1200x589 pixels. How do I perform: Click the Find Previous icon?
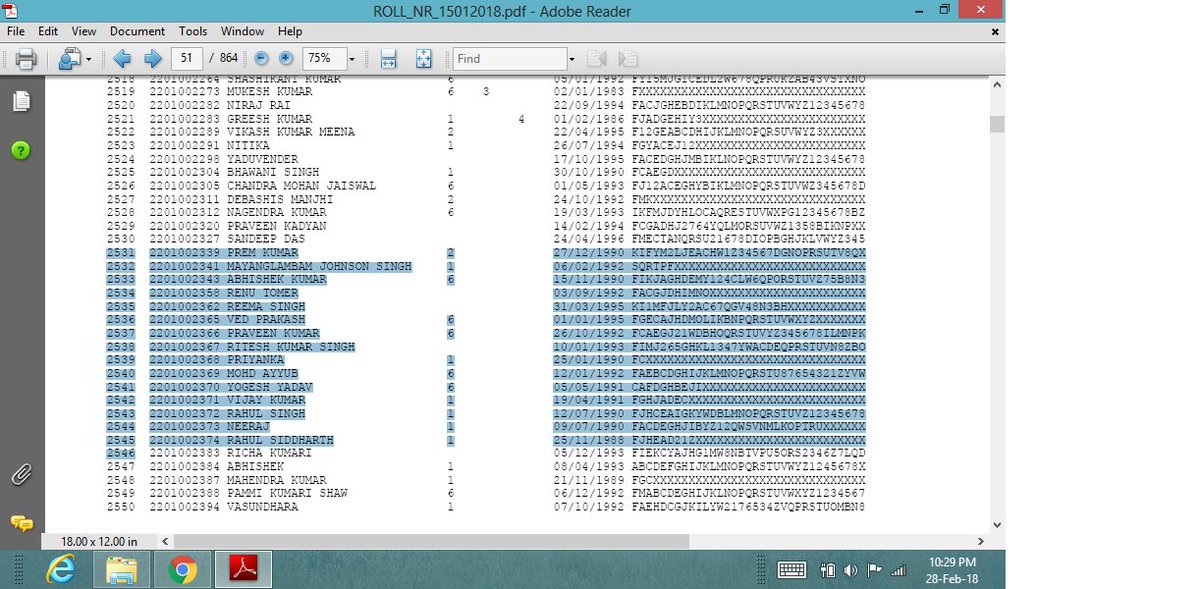coord(597,59)
